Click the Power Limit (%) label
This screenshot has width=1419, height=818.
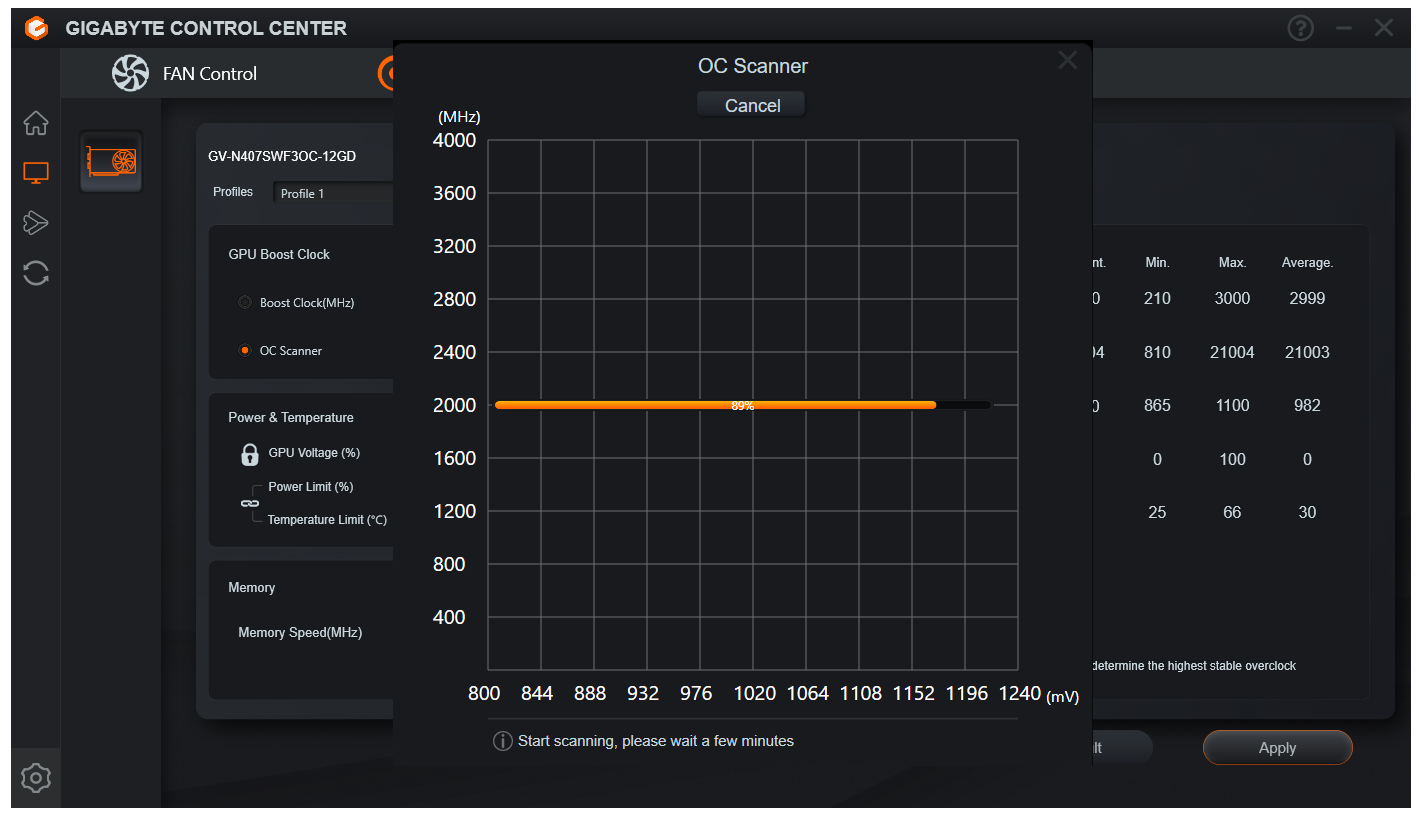coord(311,487)
